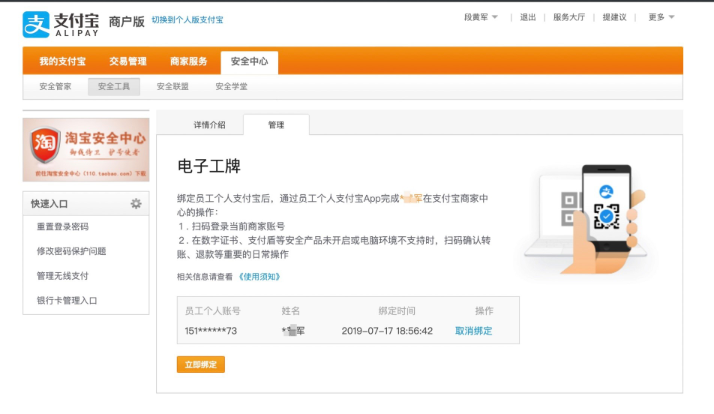
Task: Switch to 详情介绍 tab
Action: pyautogui.click(x=209, y=125)
